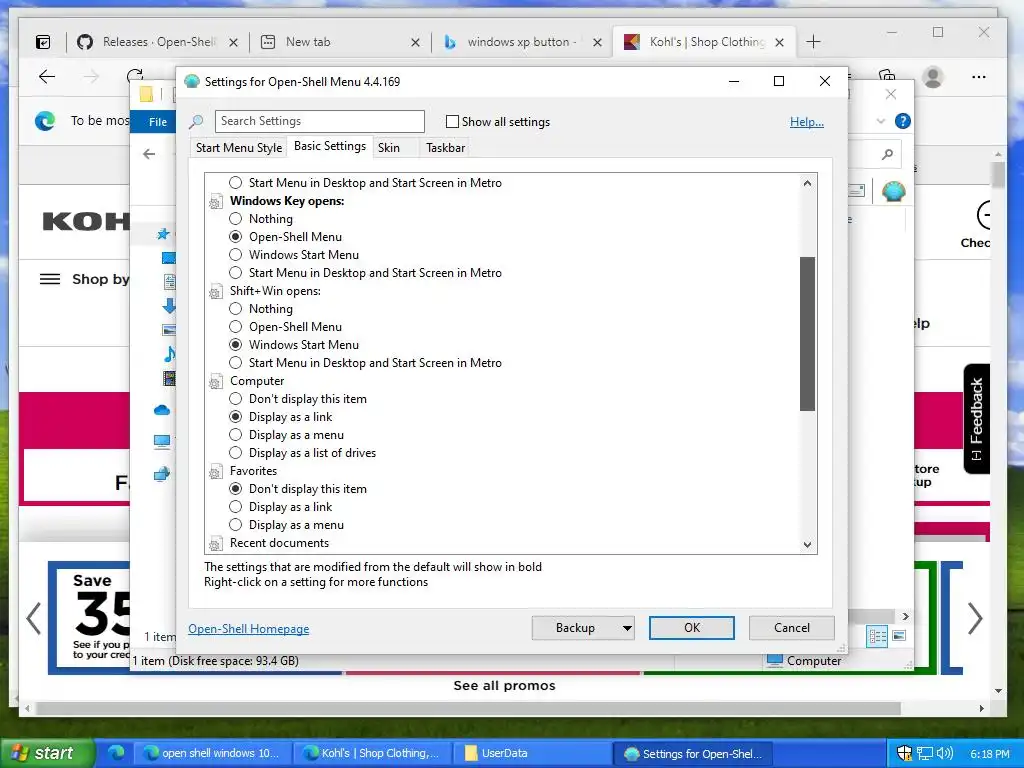The width and height of the screenshot is (1024, 768).
Task: Close the New tab browser tab
Action: pos(415,42)
